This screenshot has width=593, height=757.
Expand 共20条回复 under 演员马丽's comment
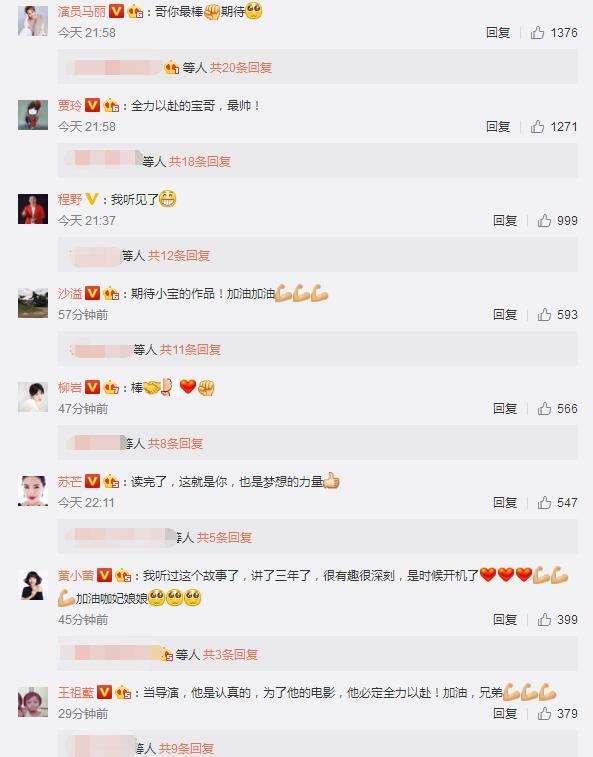(x=240, y=68)
